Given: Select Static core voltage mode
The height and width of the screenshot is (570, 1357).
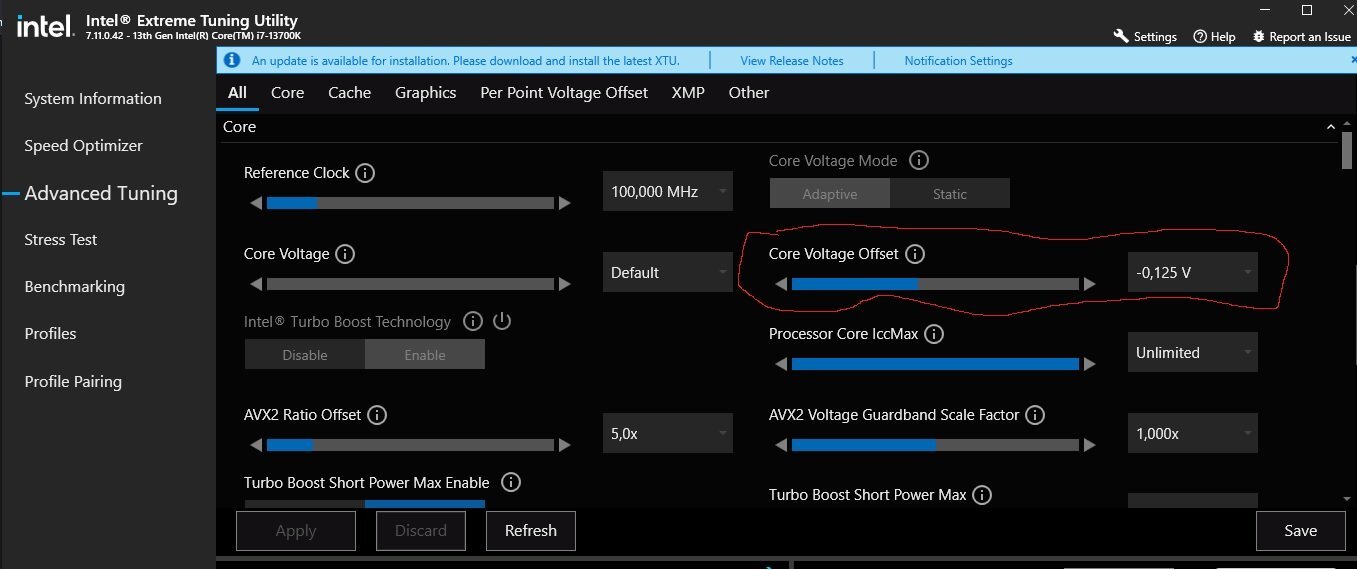Looking at the screenshot, I should tap(949, 194).
